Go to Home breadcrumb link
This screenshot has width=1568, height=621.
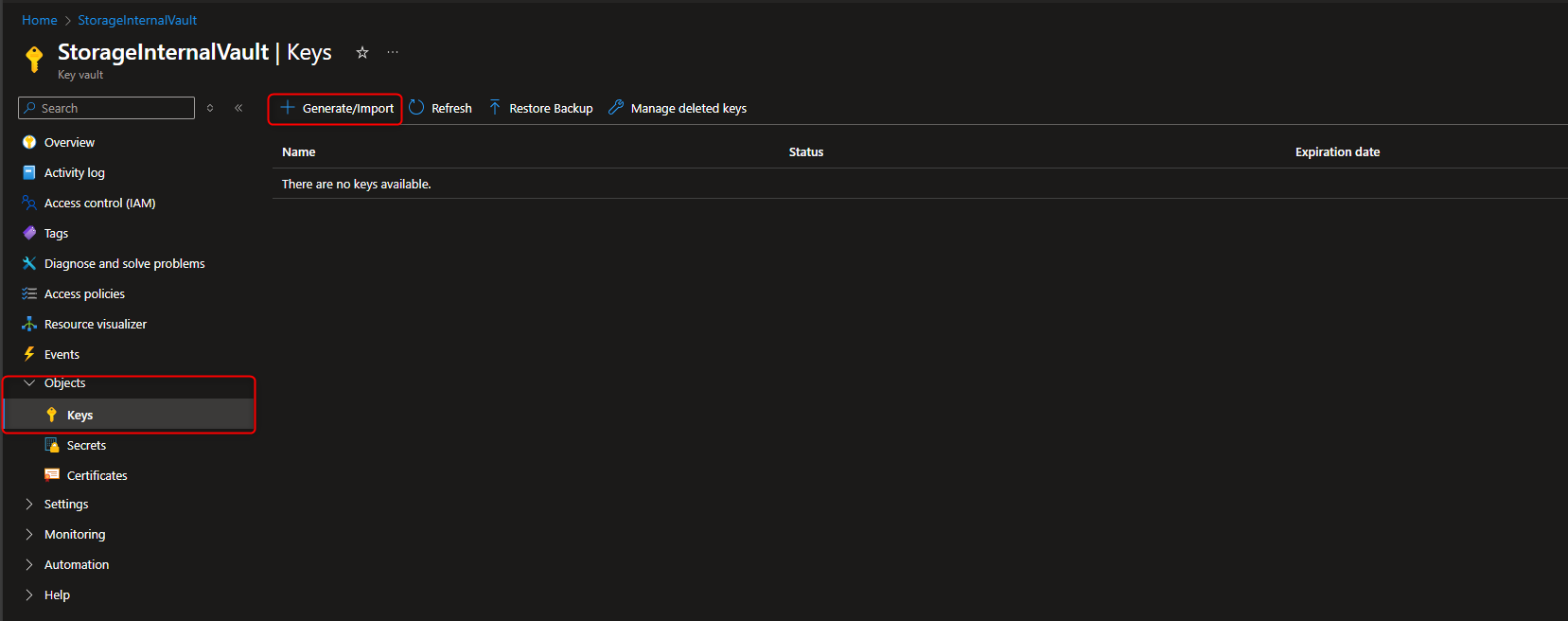coord(40,20)
